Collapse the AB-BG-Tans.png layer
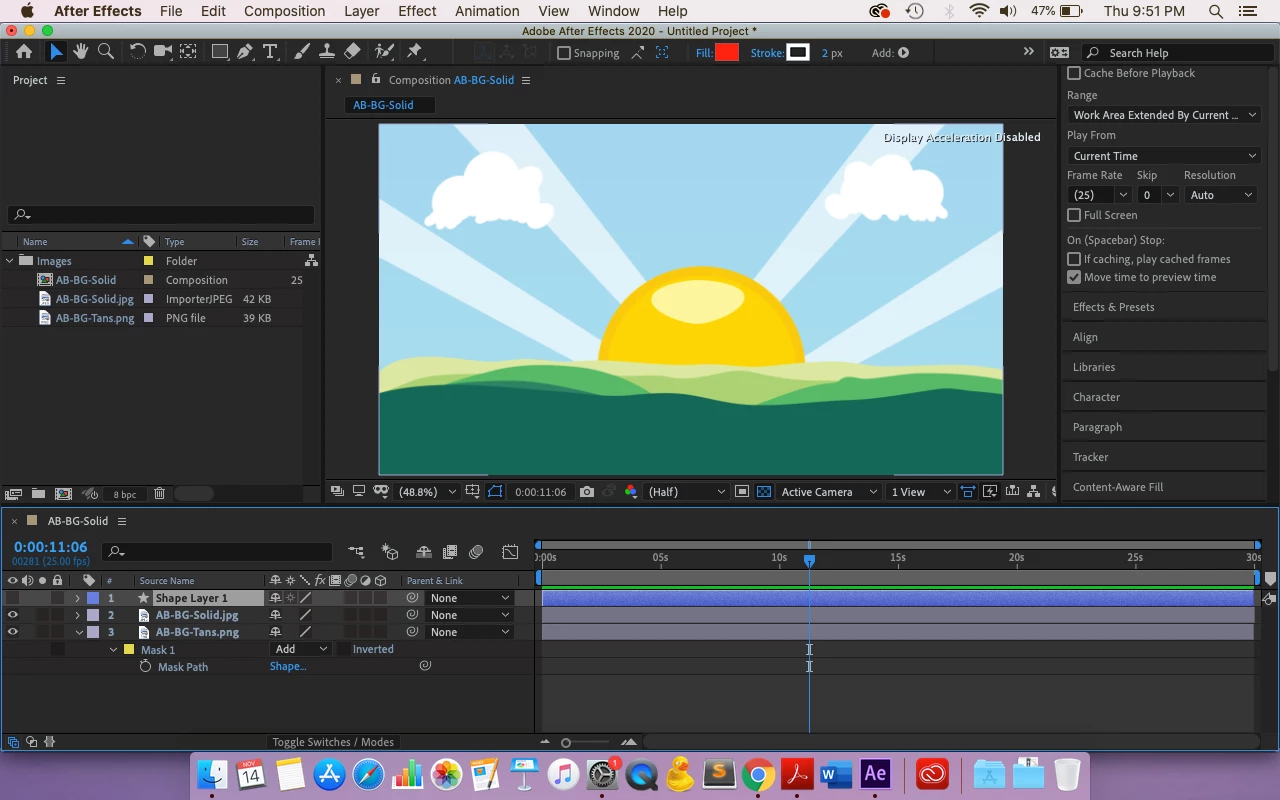Viewport: 1280px width, 800px height. (x=79, y=632)
